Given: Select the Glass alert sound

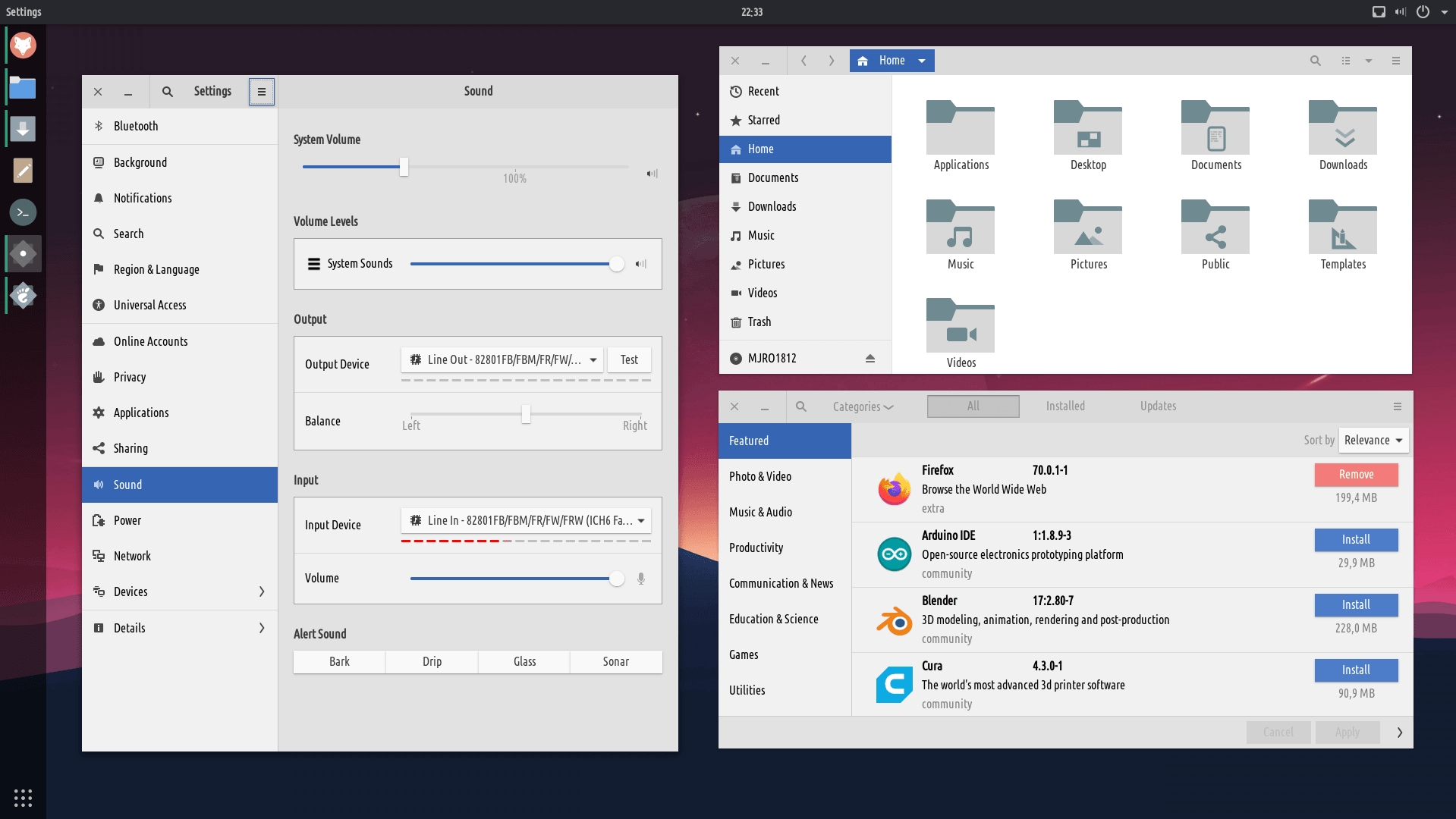Looking at the screenshot, I should coord(524,662).
